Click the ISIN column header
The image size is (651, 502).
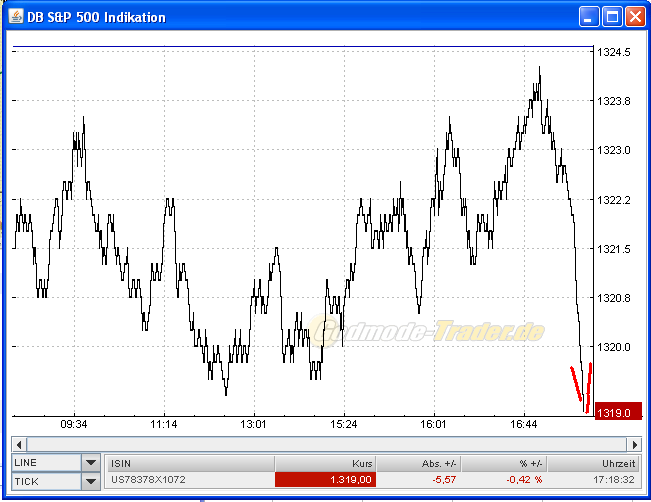coord(190,463)
